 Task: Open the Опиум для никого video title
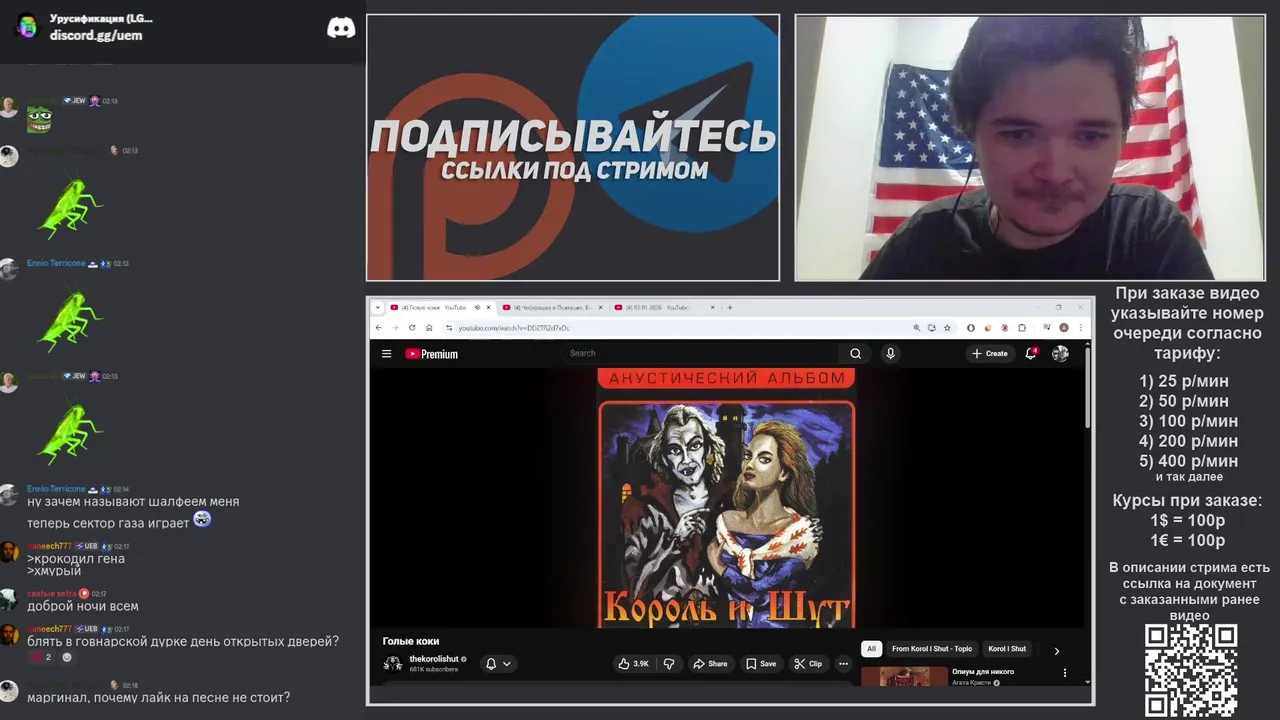pos(983,671)
